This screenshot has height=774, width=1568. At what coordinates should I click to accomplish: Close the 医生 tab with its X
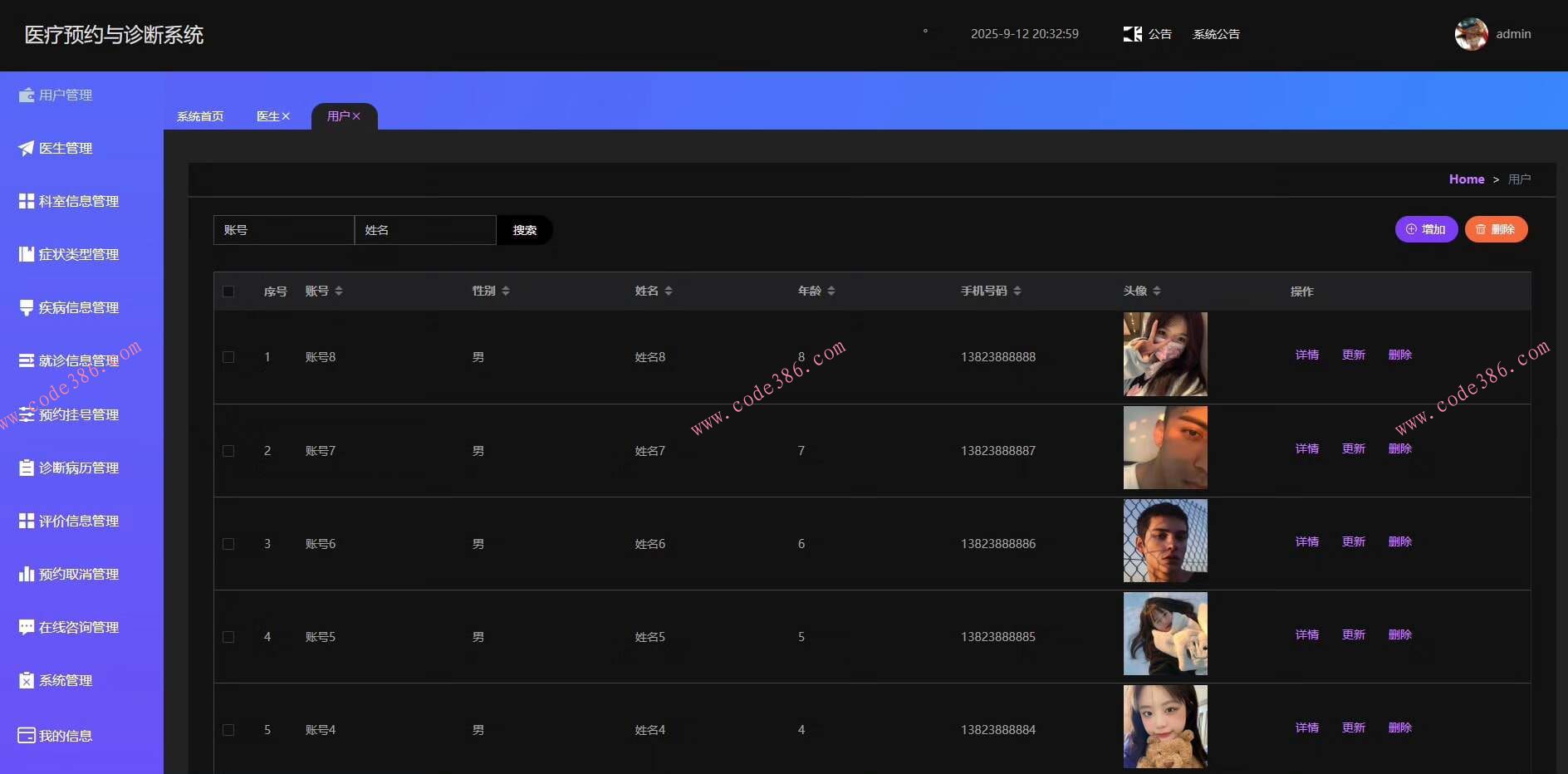[x=286, y=116]
